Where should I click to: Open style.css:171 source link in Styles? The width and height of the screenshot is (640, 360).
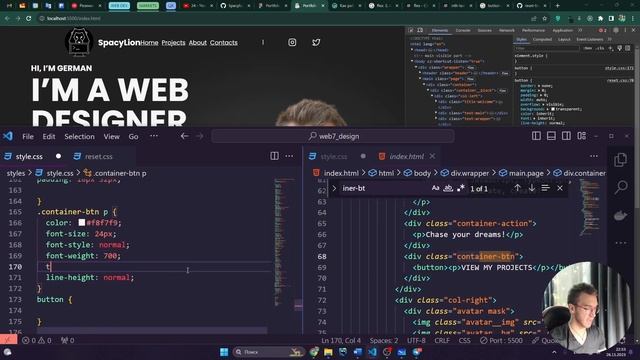coord(619,68)
